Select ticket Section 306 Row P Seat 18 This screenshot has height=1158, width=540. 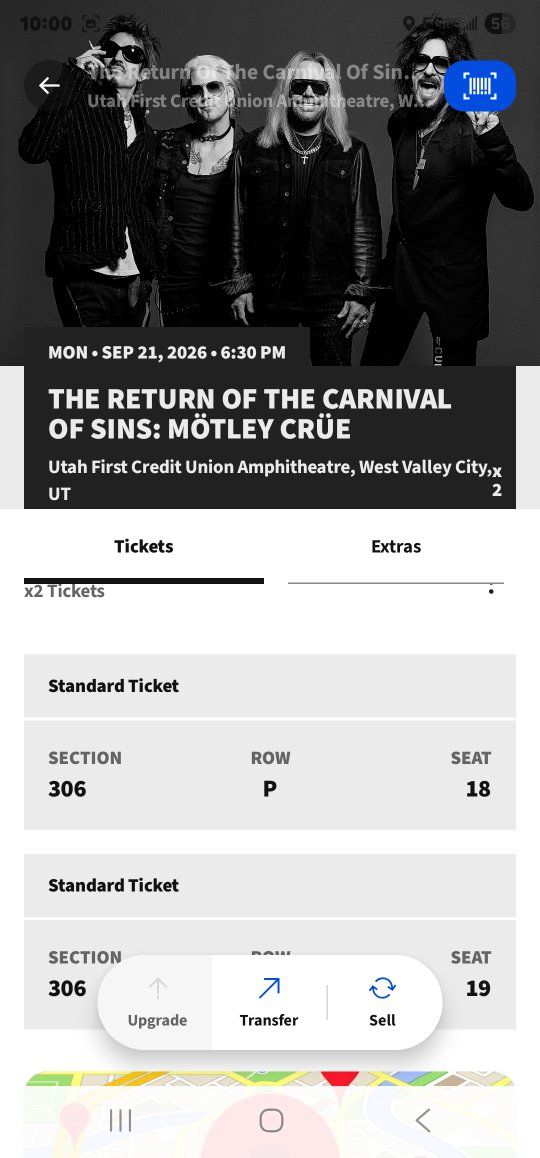(x=270, y=775)
